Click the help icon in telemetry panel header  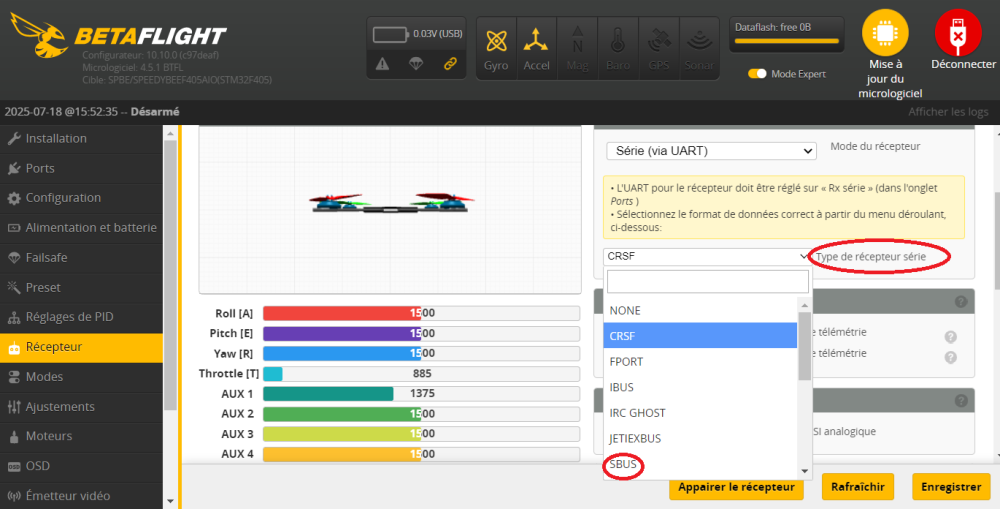click(961, 302)
